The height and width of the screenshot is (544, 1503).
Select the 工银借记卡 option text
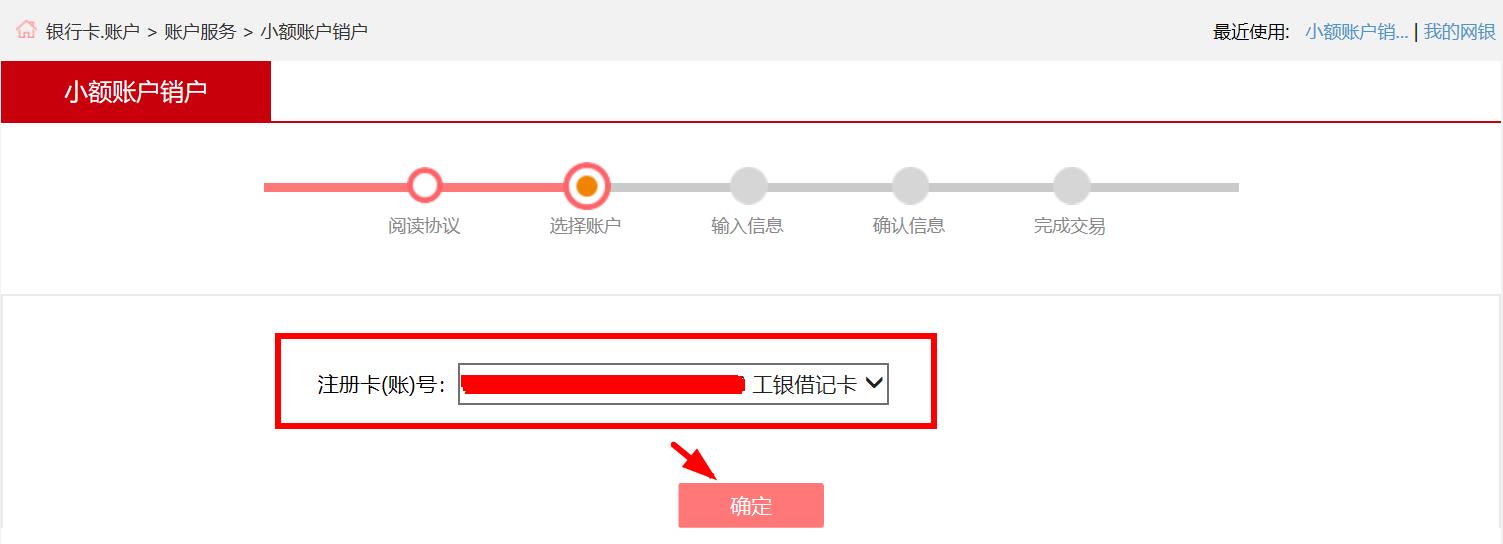(805, 384)
